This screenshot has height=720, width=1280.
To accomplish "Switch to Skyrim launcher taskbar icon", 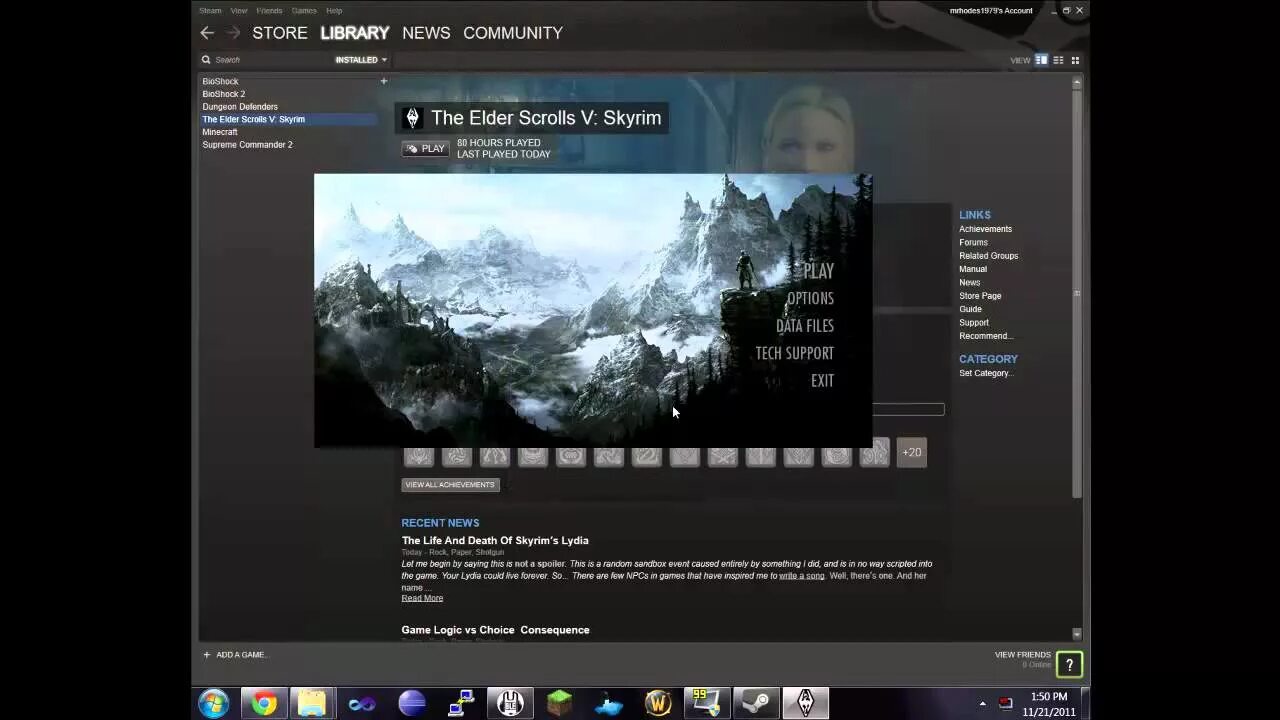I will coord(805,703).
